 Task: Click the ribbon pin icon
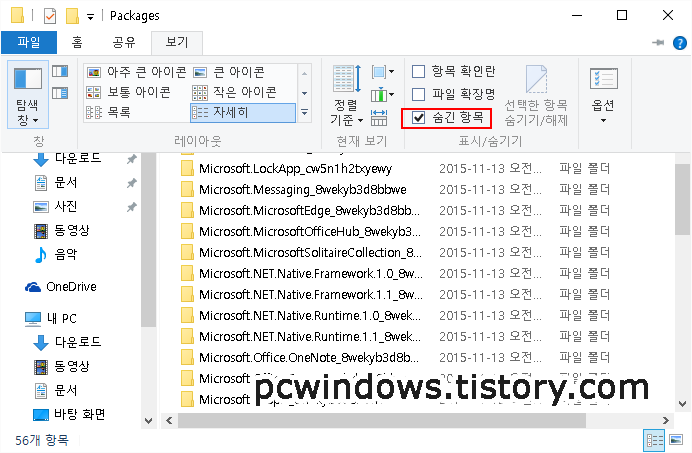[658, 42]
